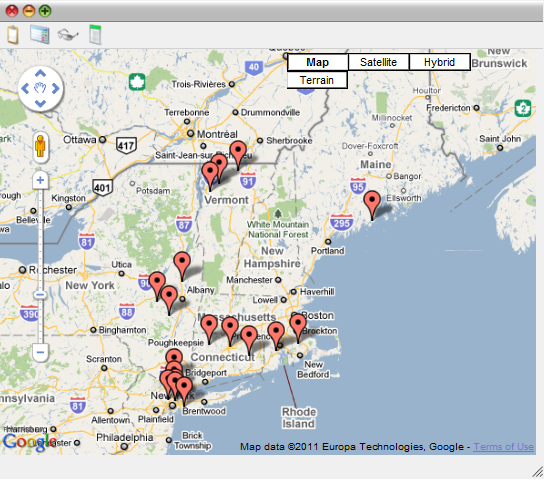Zoom in with the plus button

pyautogui.click(x=40, y=180)
